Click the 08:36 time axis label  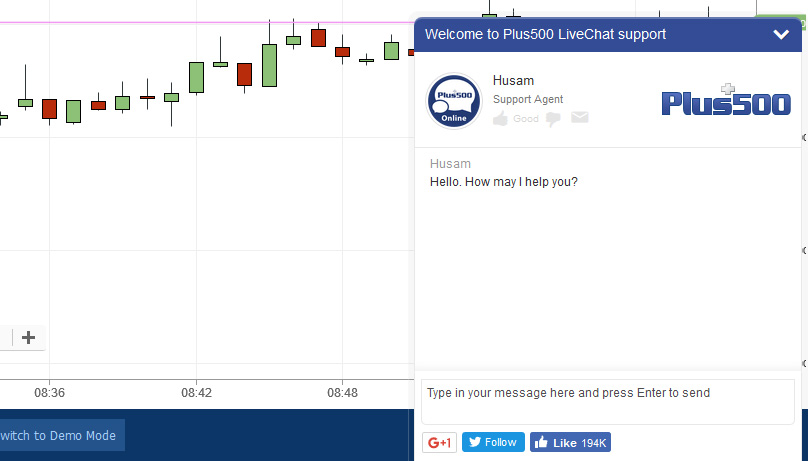49,392
